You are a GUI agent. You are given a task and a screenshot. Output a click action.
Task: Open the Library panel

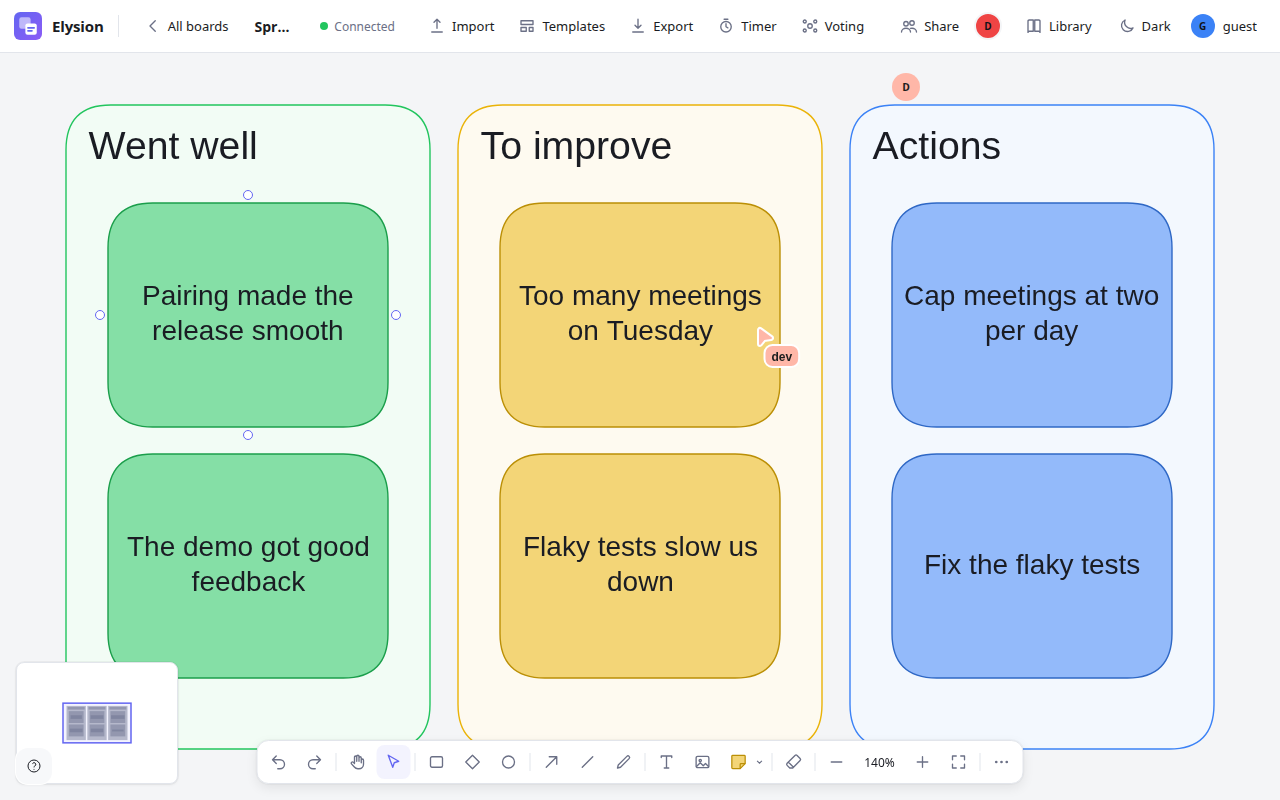click(1059, 26)
